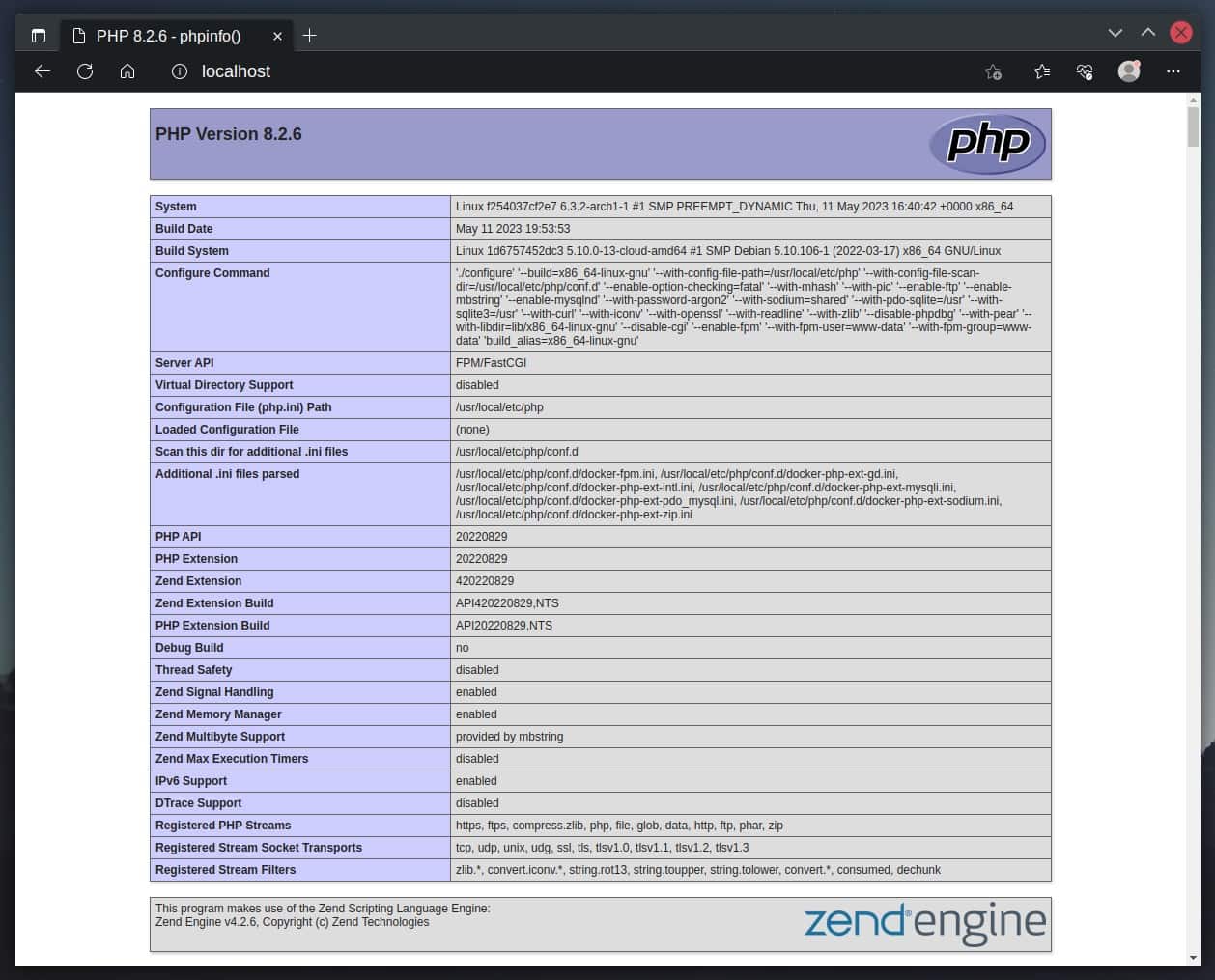
Task: Open the user profile avatar
Action: pyautogui.click(x=1128, y=71)
